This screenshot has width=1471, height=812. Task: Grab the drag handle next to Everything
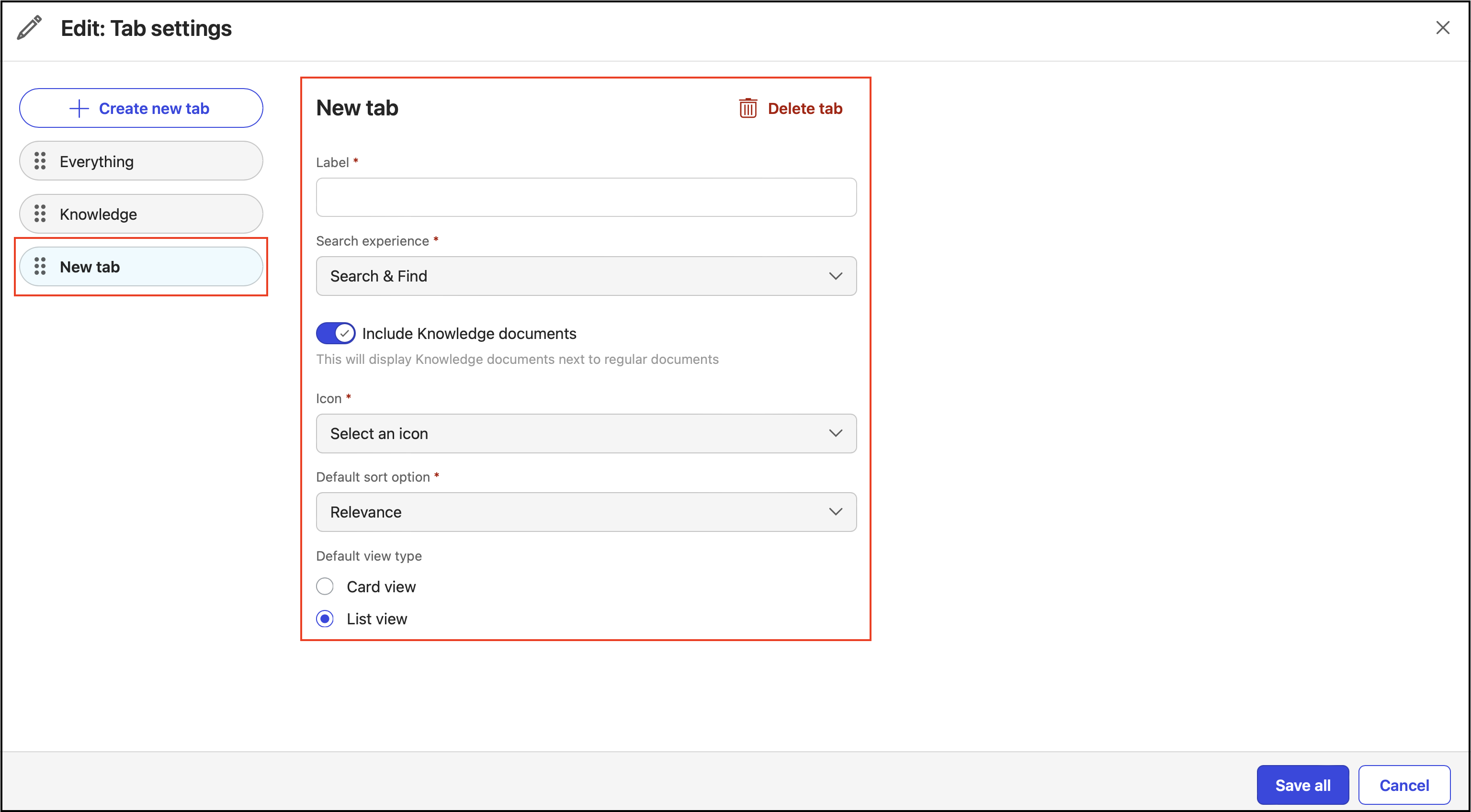coord(40,161)
